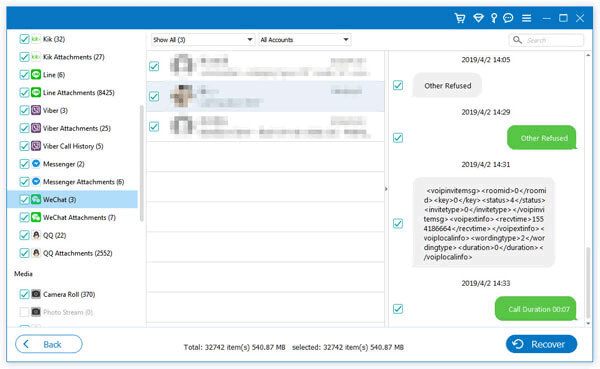Click the diamond upgrade icon
The height and width of the screenshot is (369, 600).
tap(478, 18)
